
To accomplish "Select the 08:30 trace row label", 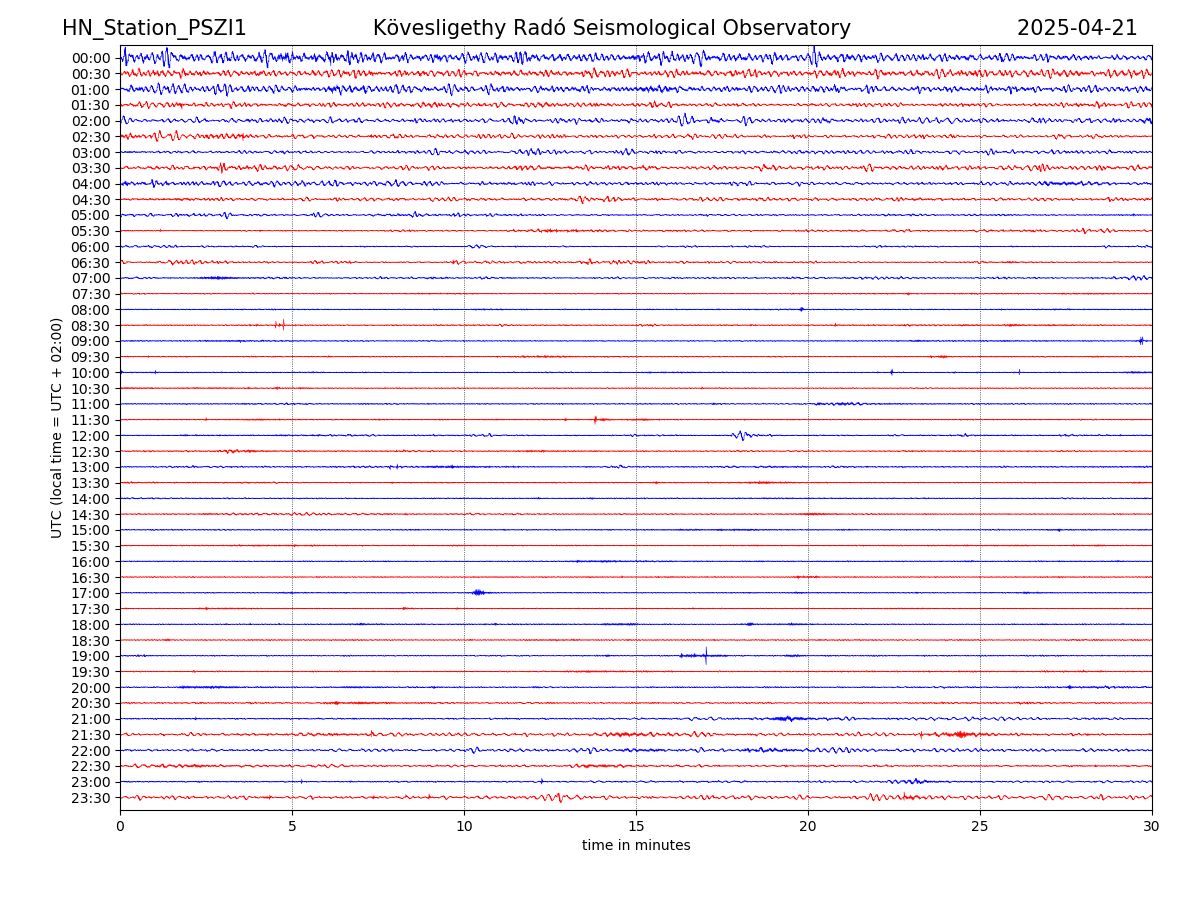I will tap(91, 326).
